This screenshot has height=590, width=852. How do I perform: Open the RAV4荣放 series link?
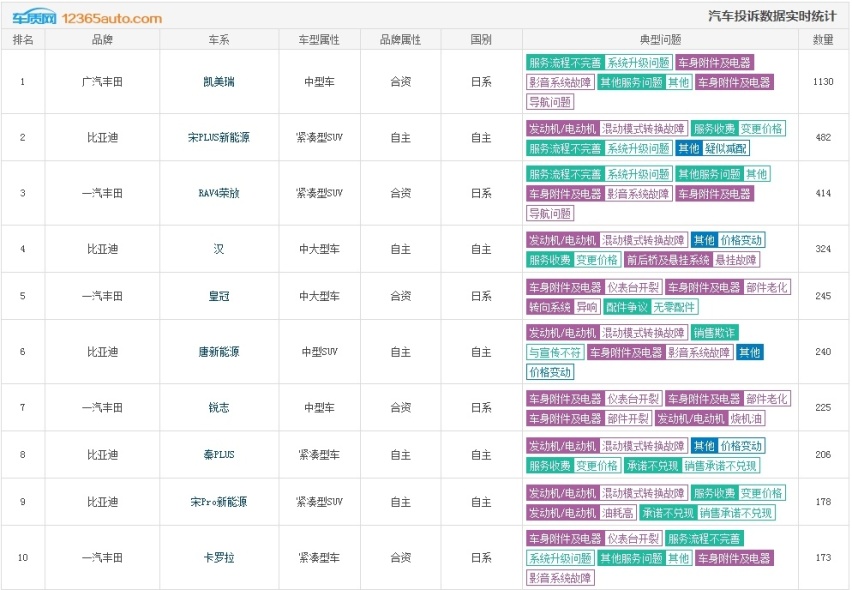click(x=218, y=193)
